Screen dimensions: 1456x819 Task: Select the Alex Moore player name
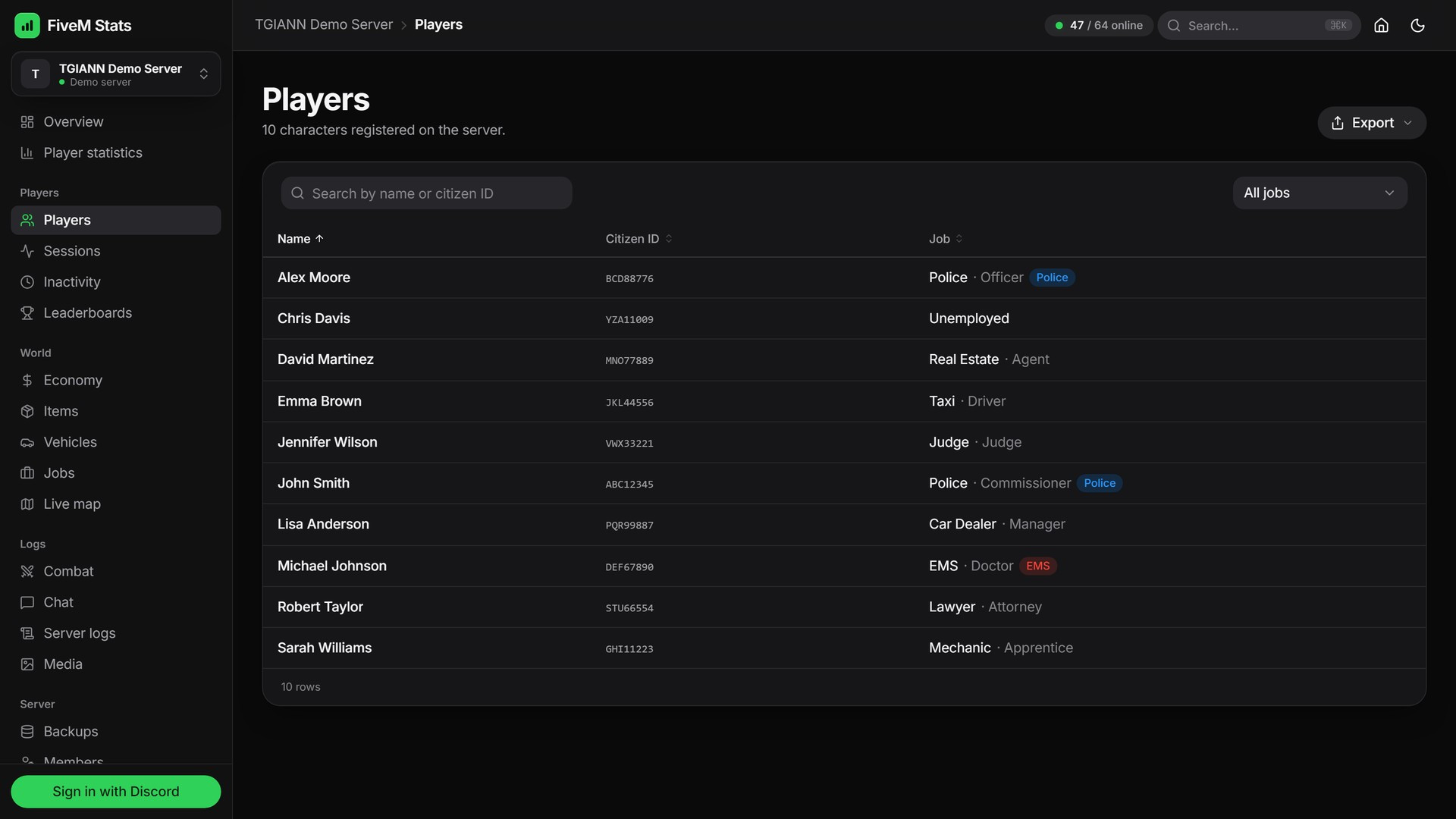(314, 278)
